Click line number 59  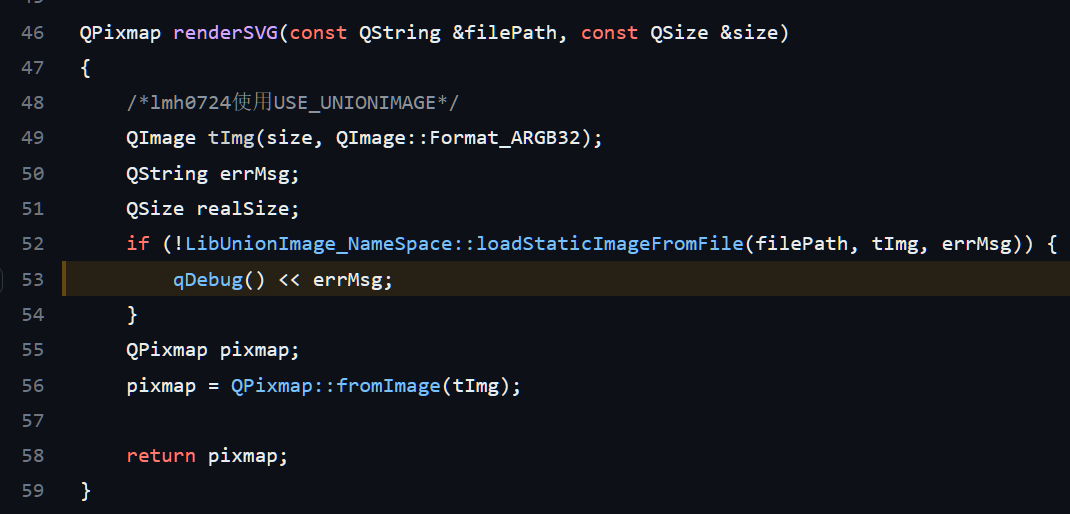pos(32,491)
